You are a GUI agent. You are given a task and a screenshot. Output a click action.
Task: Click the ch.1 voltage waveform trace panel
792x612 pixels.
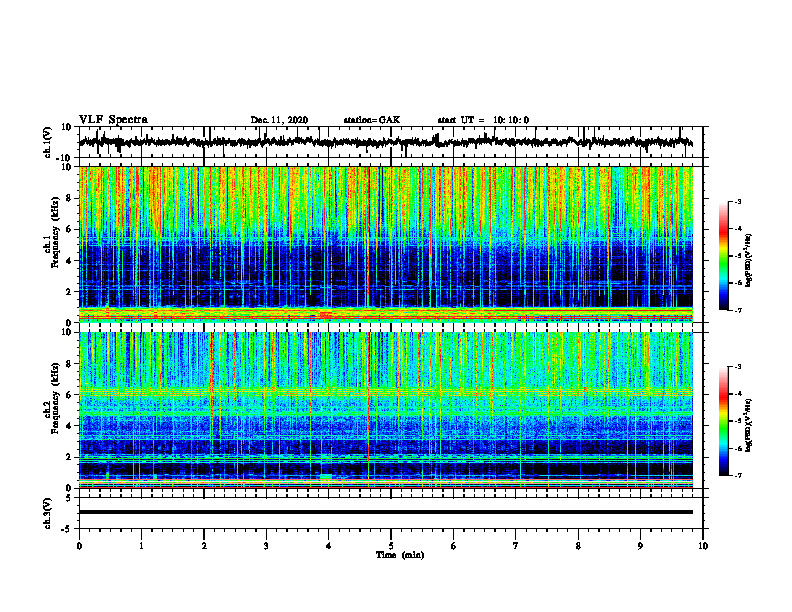[x=391, y=142]
